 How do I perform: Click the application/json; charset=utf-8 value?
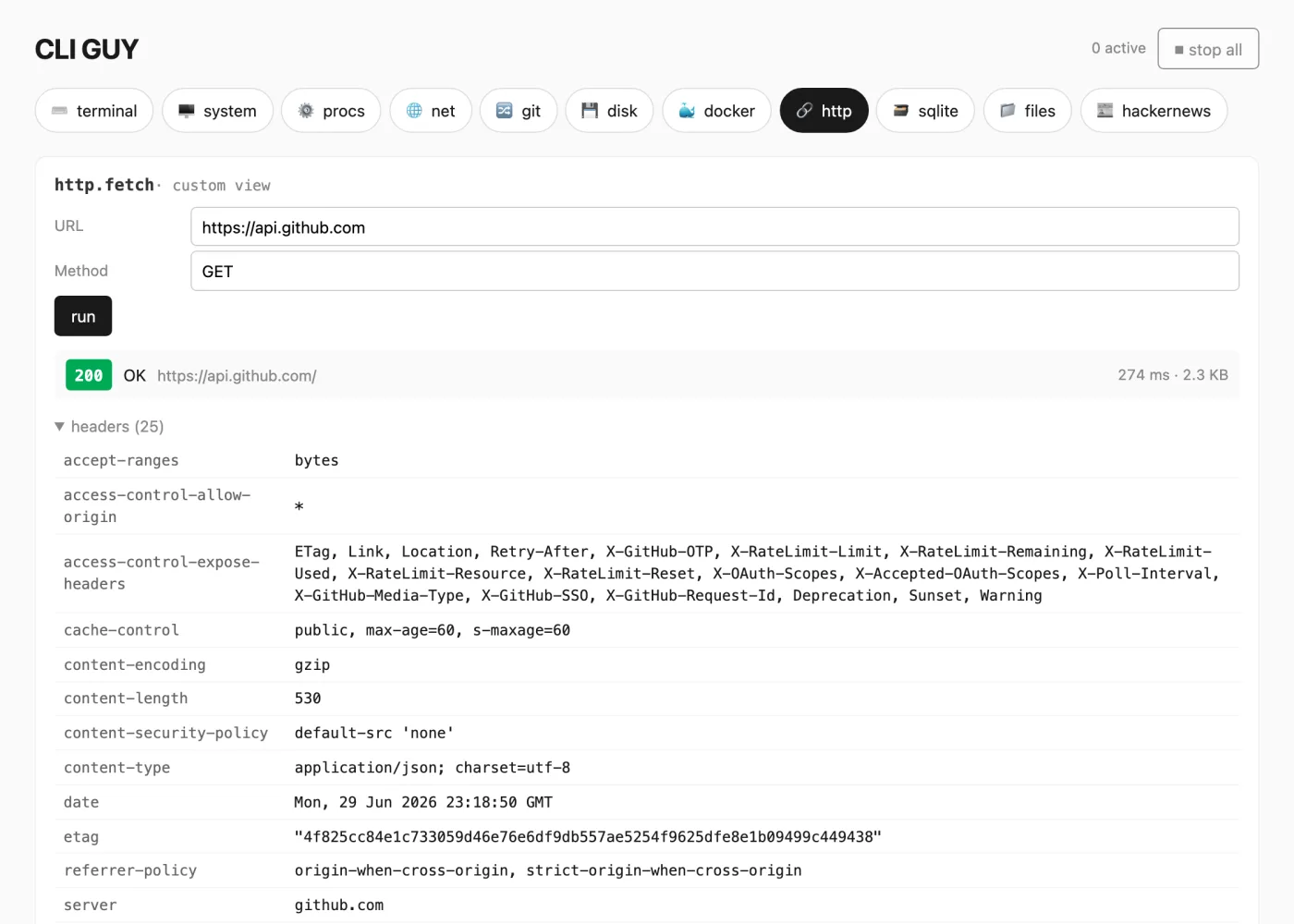[433, 768]
